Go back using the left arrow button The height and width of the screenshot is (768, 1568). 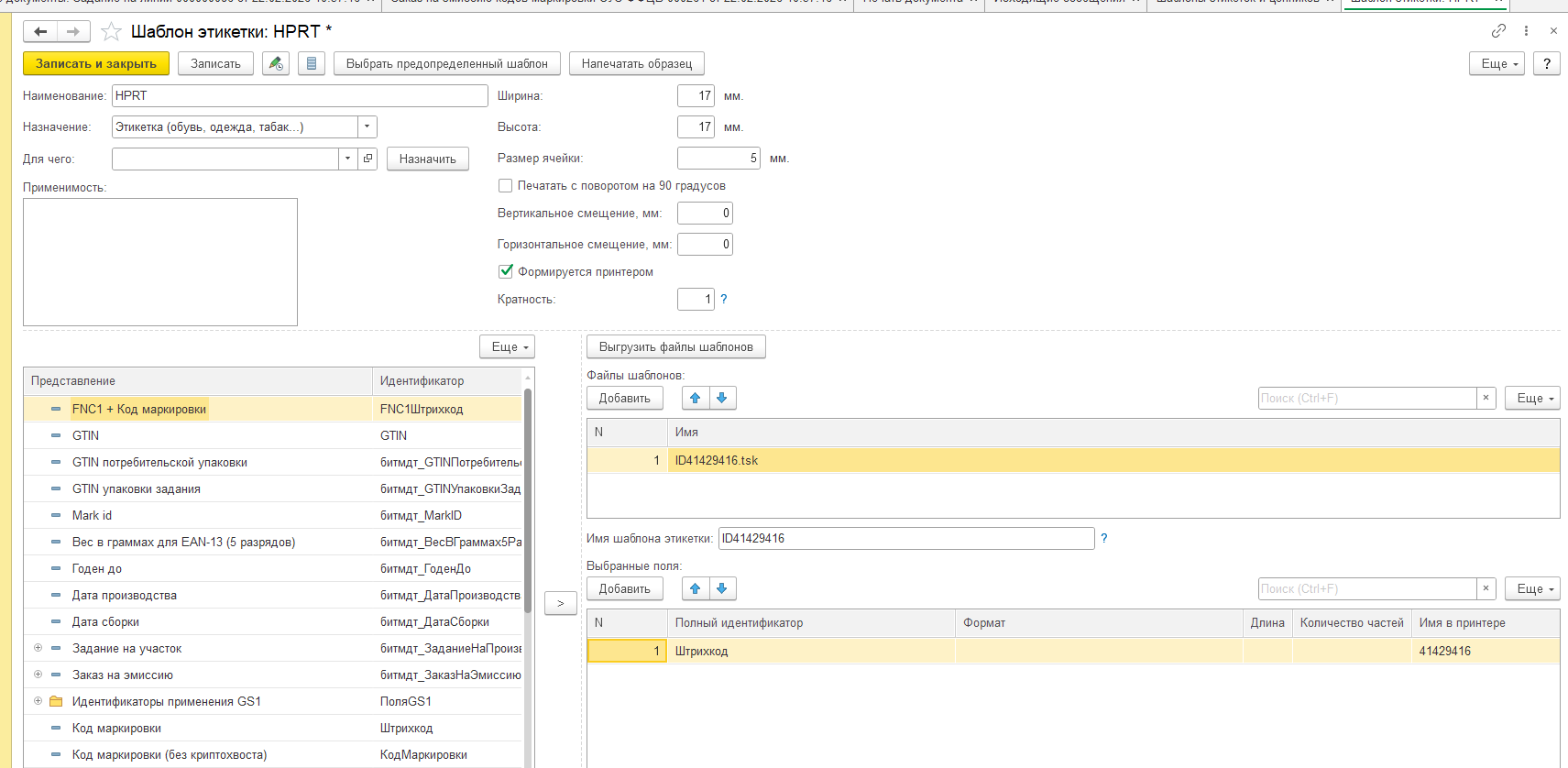pos(40,32)
